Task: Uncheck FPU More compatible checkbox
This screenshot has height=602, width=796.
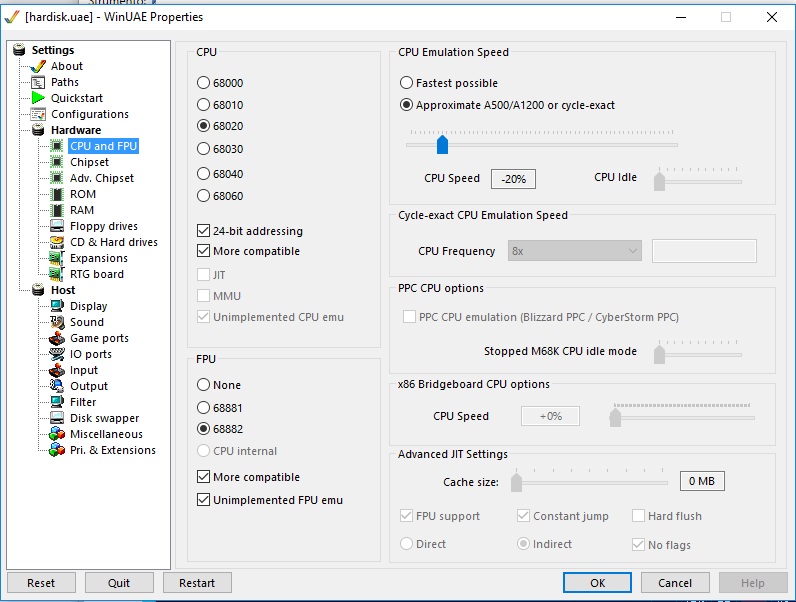Action: (204, 477)
